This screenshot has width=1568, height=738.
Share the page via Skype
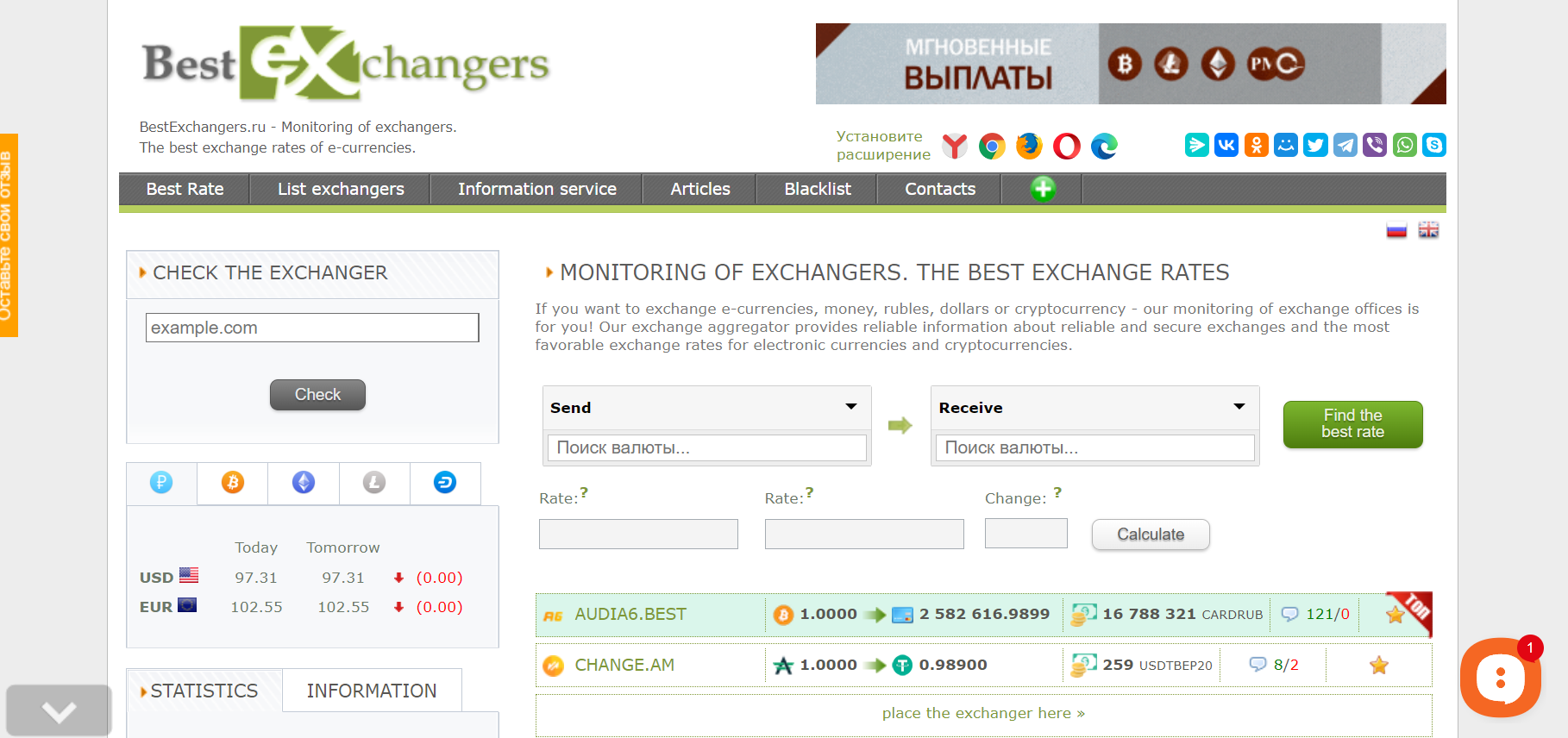pos(1434,145)
